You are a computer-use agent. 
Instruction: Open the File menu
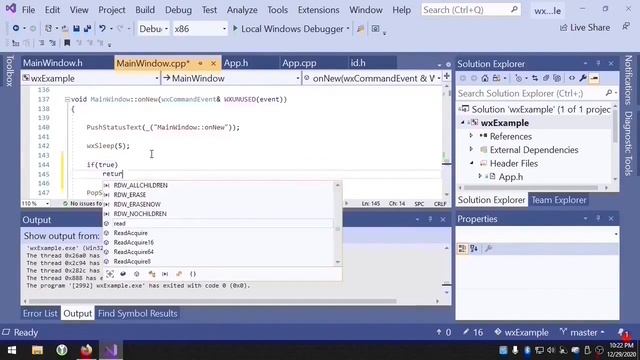[28, 10]
